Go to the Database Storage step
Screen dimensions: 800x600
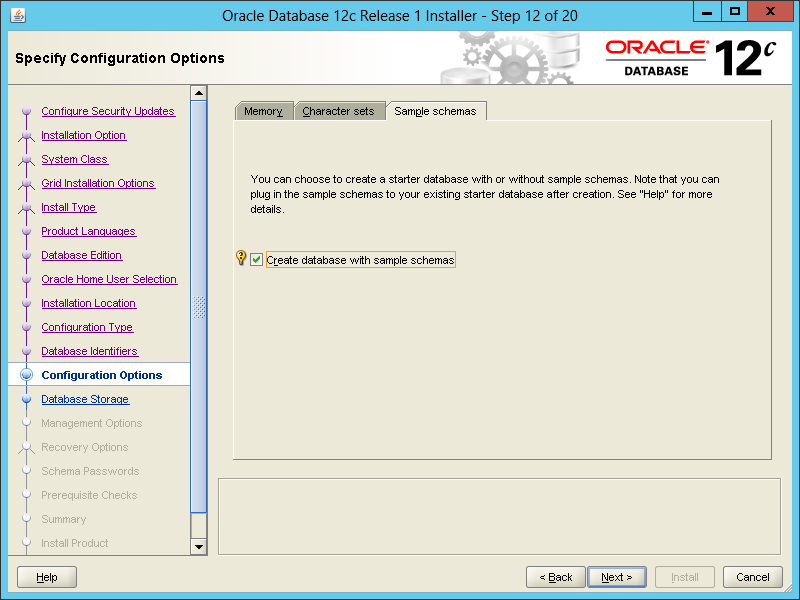[85, 399]
